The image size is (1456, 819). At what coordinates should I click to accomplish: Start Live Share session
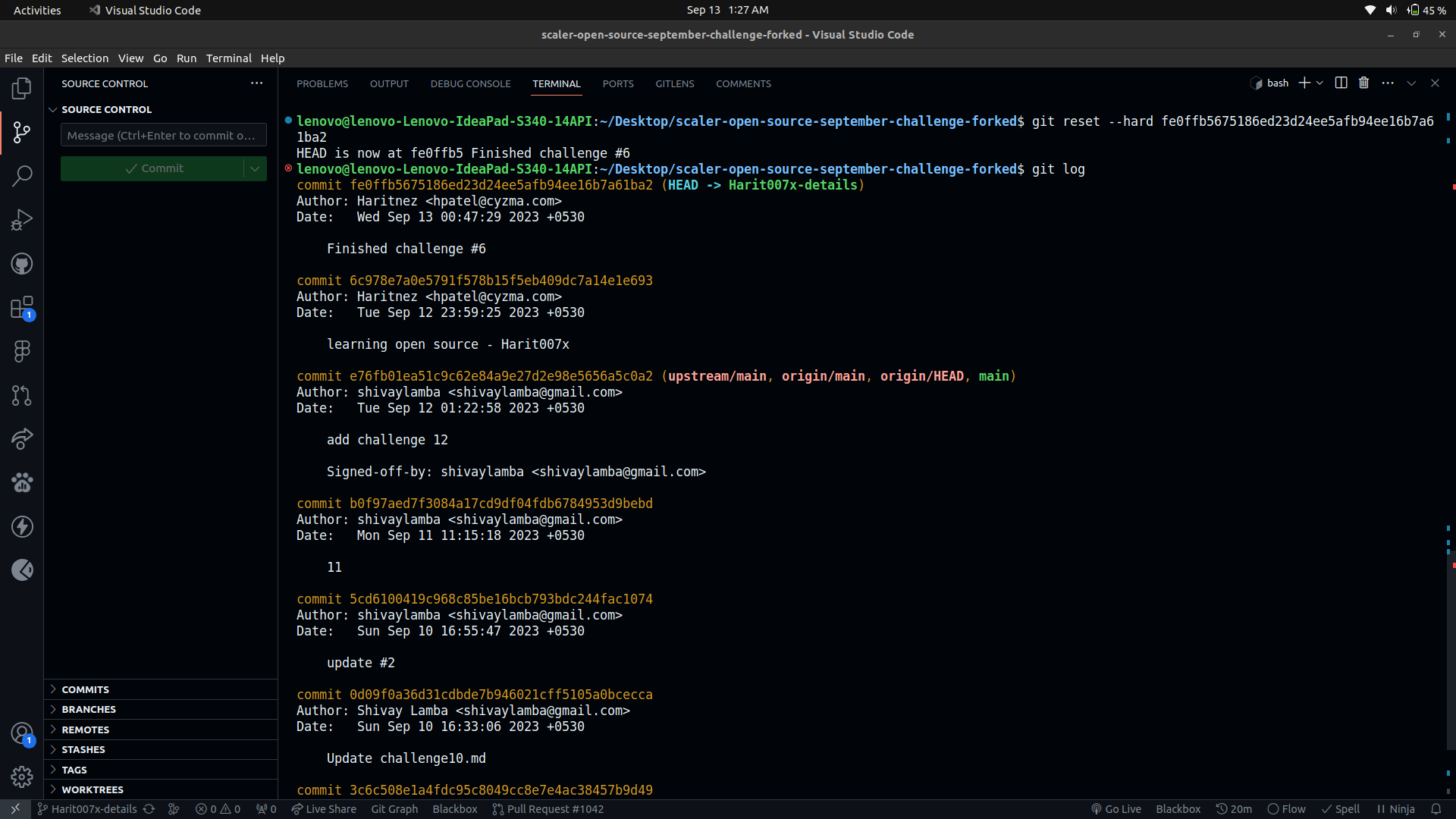tap(324, 809)
